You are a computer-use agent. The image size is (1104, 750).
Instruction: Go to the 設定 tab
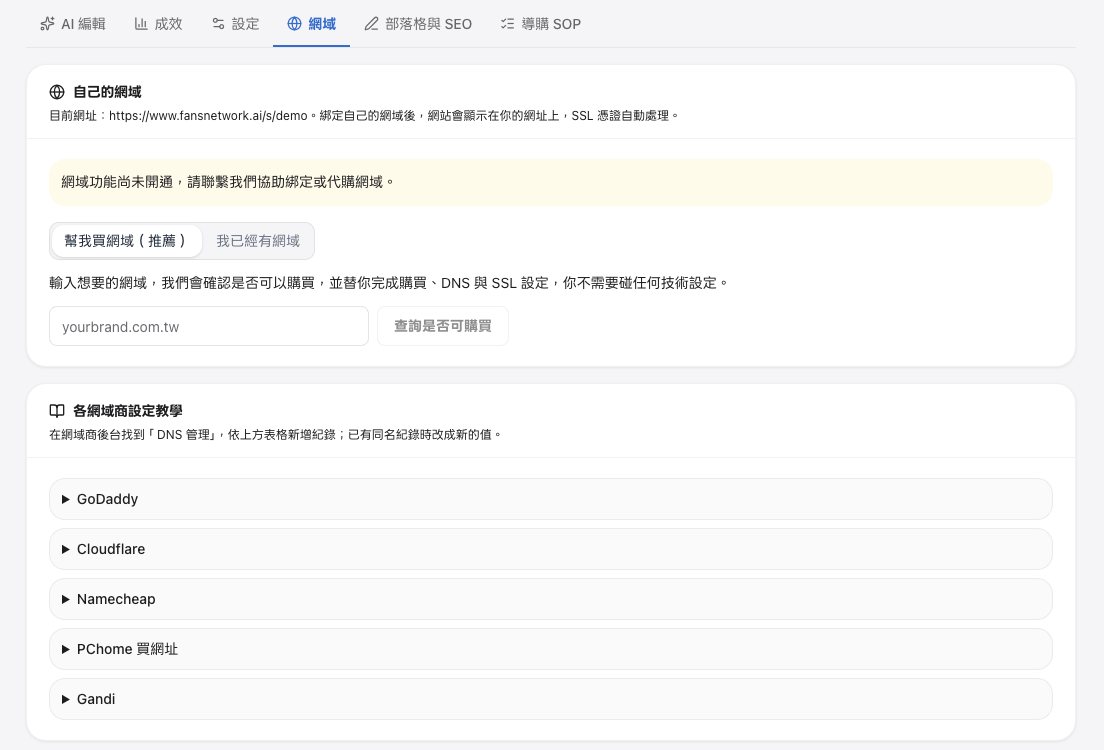click(x=235, y=24)
